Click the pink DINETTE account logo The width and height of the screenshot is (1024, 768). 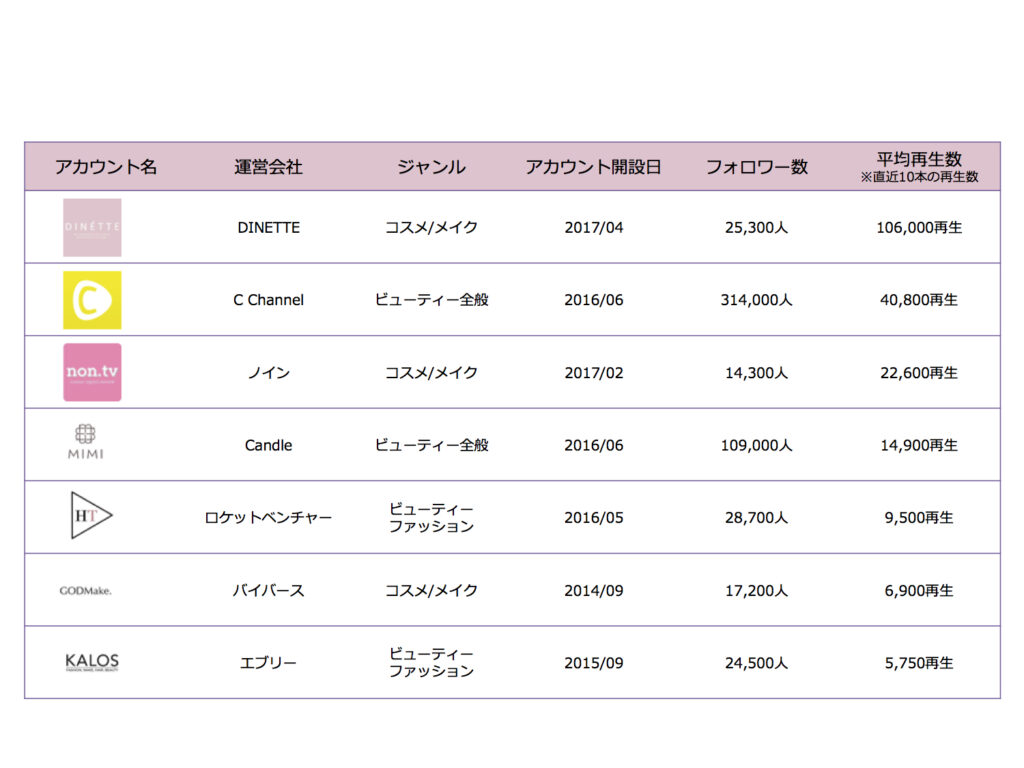[x=92, y=227]
